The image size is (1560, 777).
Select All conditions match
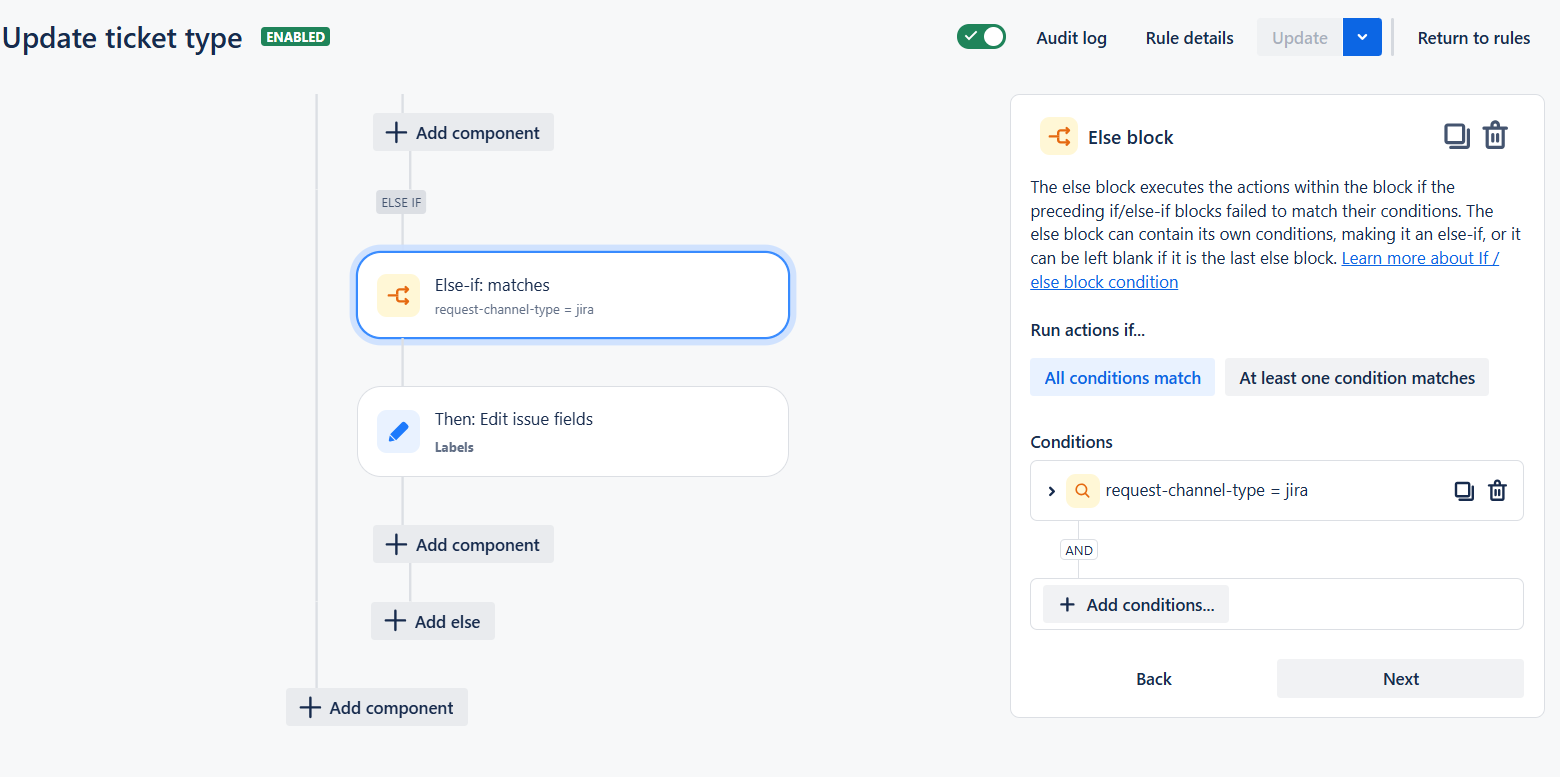1122,377
